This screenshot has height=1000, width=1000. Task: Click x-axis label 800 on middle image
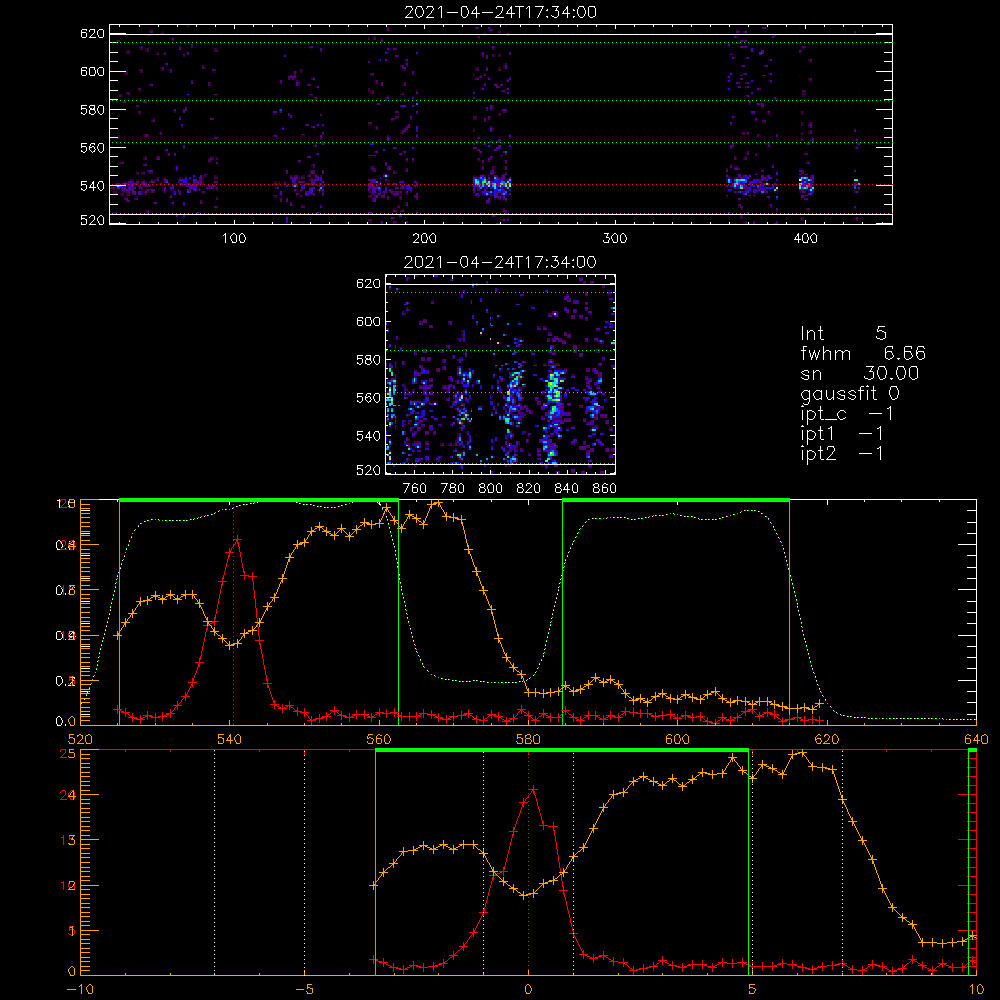coord(490,489)
